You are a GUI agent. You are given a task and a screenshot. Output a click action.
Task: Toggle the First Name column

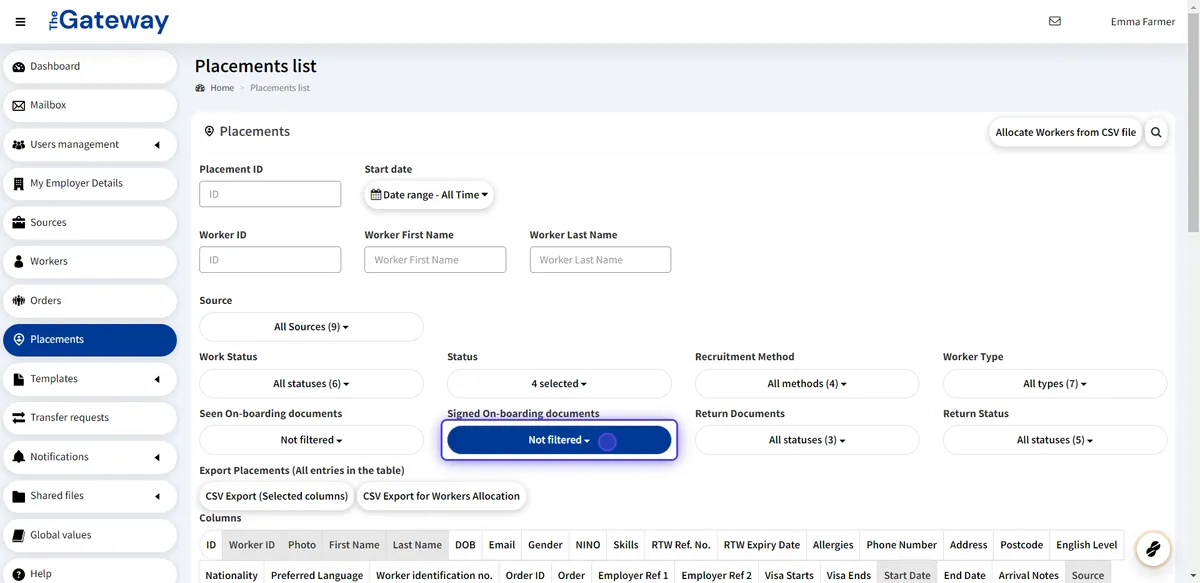coord(354,545)
